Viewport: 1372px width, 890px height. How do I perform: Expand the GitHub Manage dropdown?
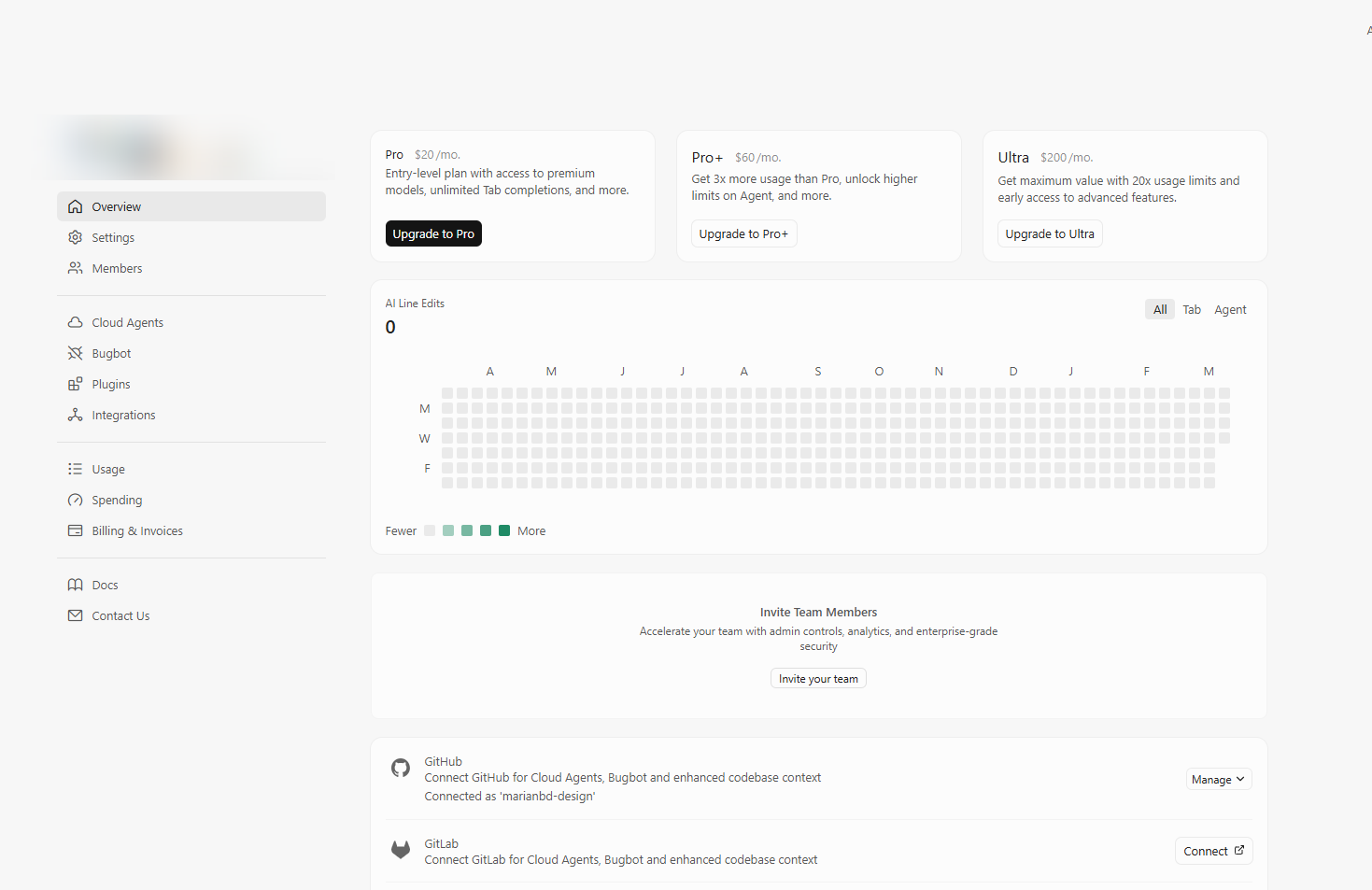pos(1218,780)
